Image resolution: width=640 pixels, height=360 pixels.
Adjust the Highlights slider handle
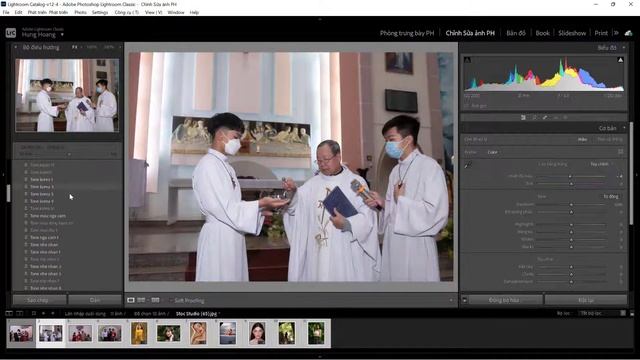pos(571,224)
